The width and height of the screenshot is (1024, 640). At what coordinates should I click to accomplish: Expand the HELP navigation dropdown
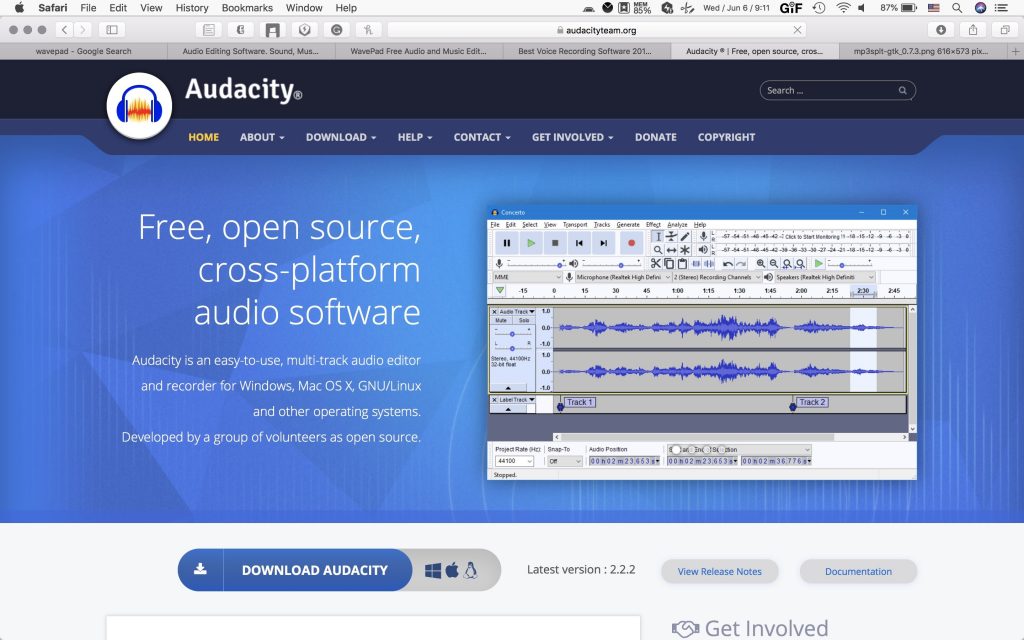click(415, 137)
